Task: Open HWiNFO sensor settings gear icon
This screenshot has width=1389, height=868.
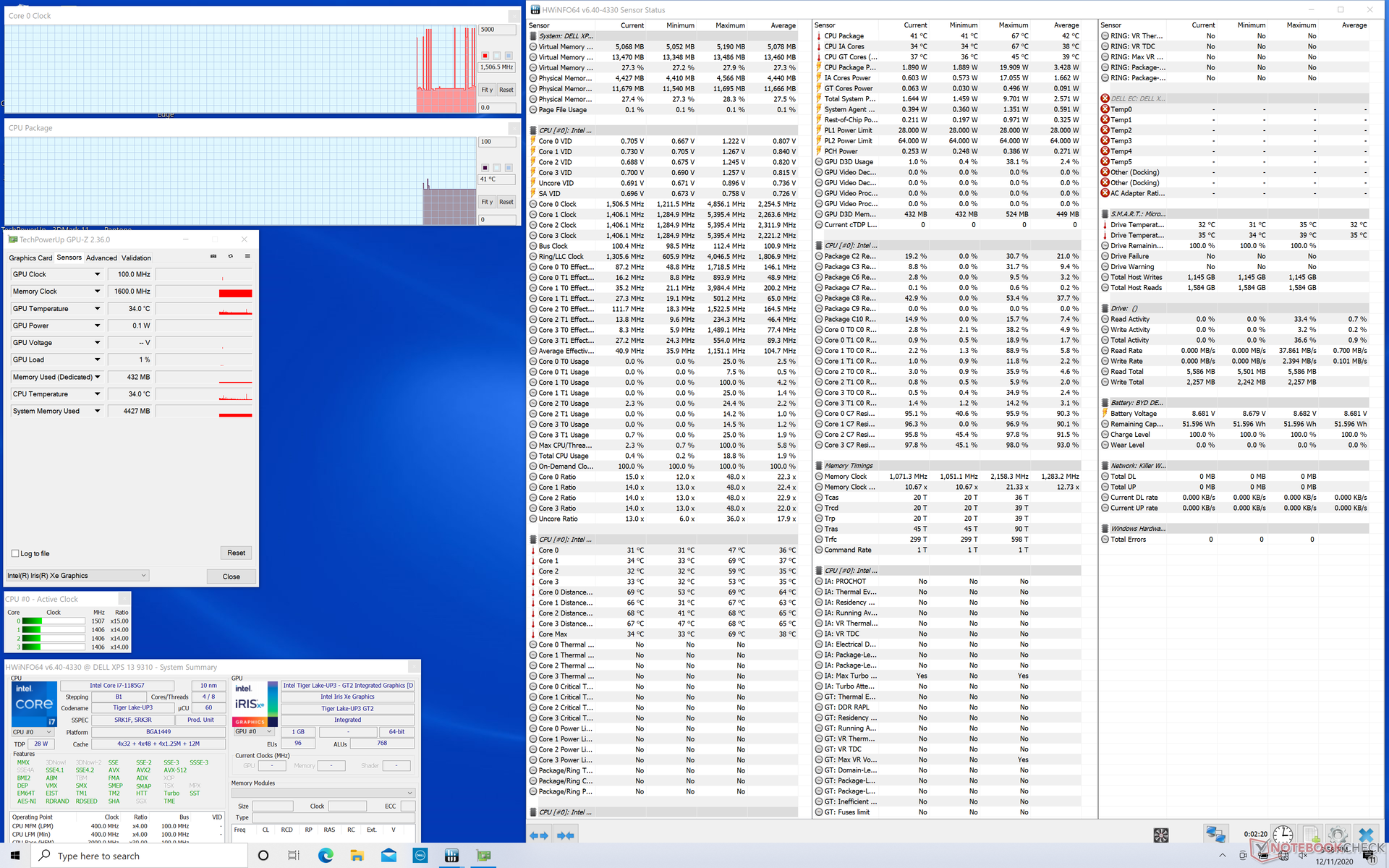Action: [x=1338, y=835]
